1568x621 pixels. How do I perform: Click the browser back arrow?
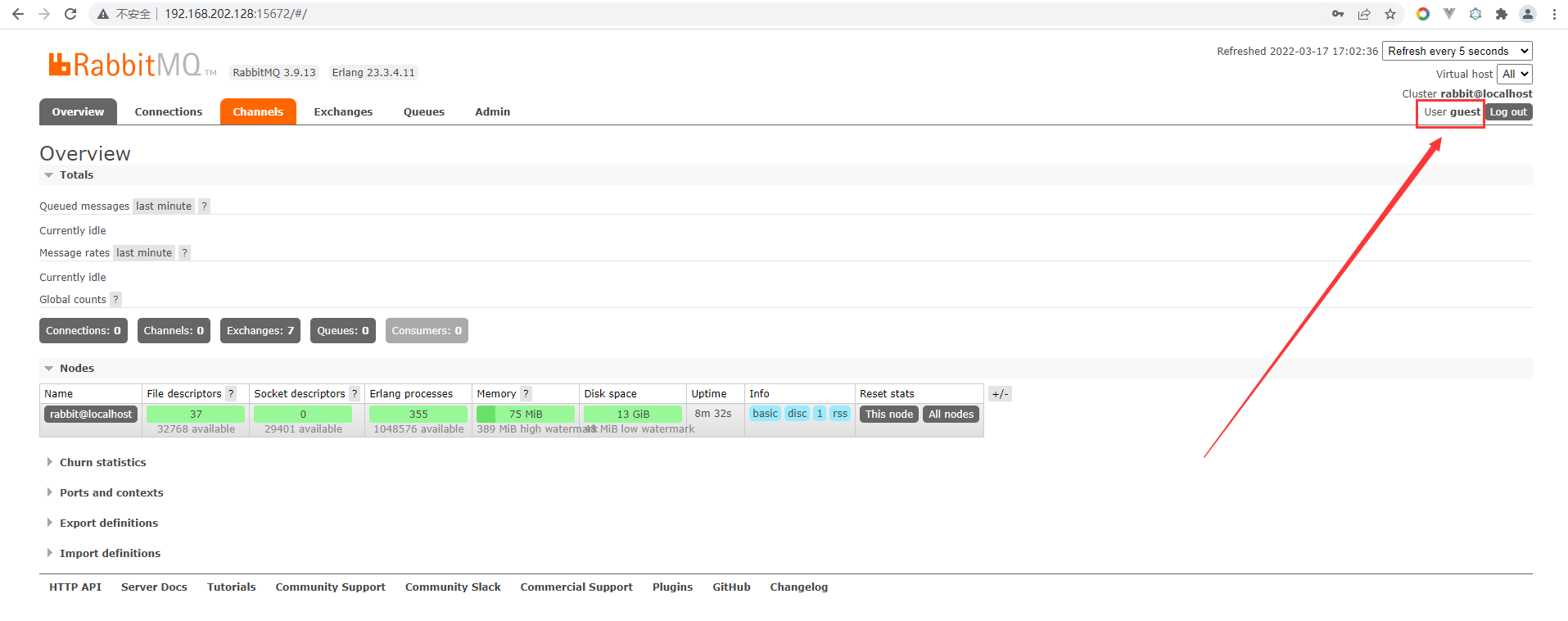(x=18, y=14)
